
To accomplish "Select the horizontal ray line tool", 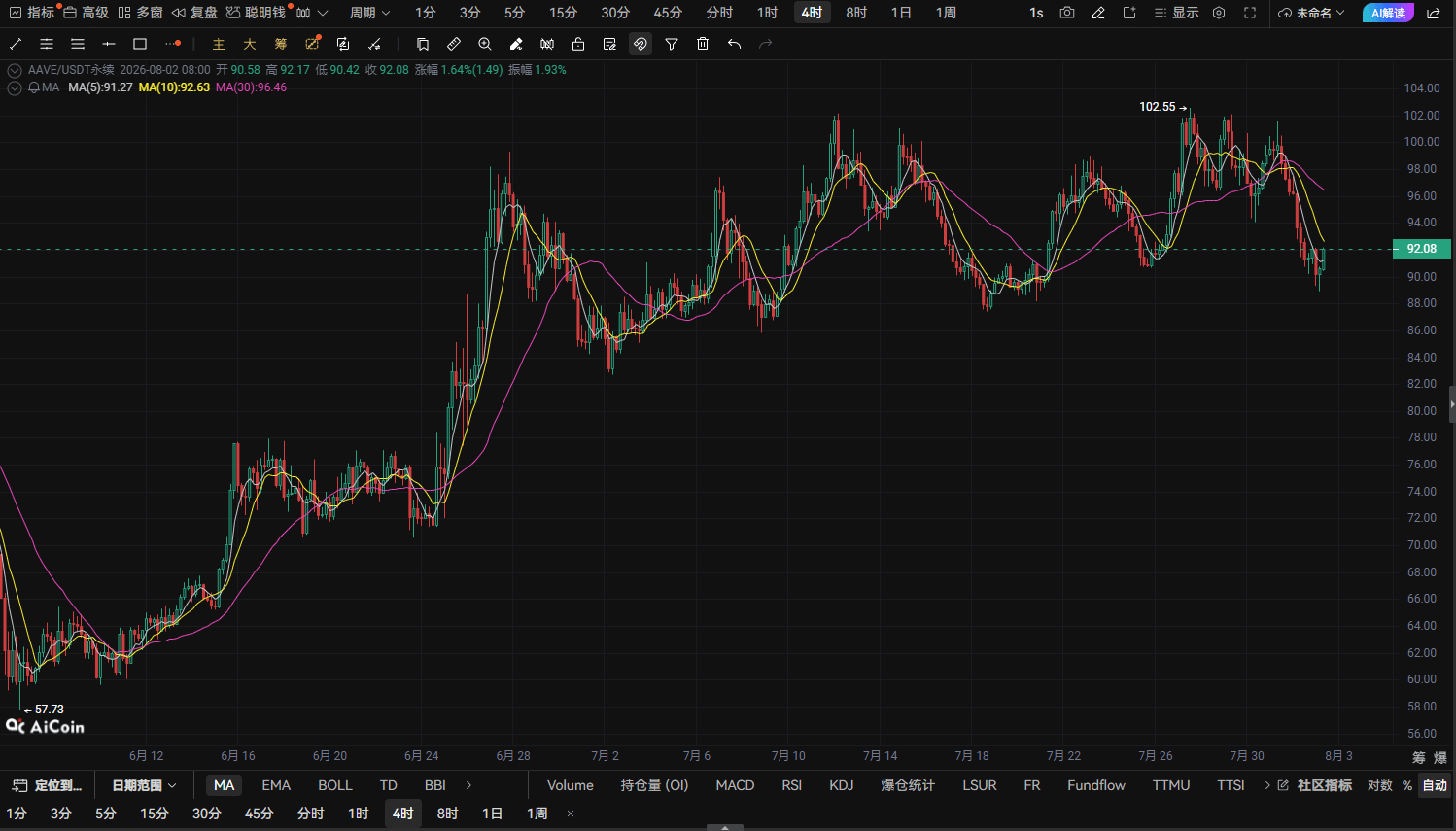I will pyautogui.click(x=109, y=44).
